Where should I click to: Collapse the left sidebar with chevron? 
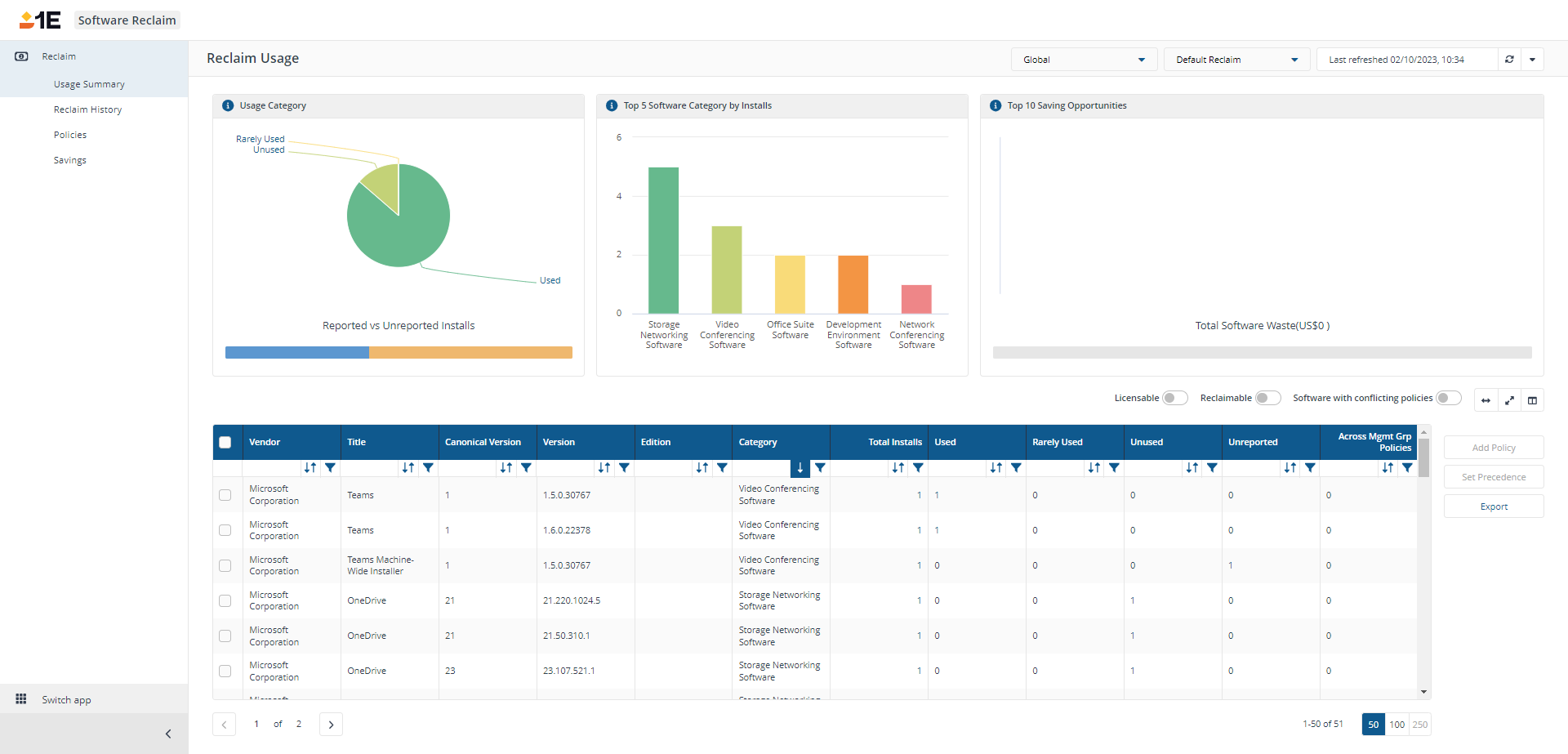[x=168, y=734]
